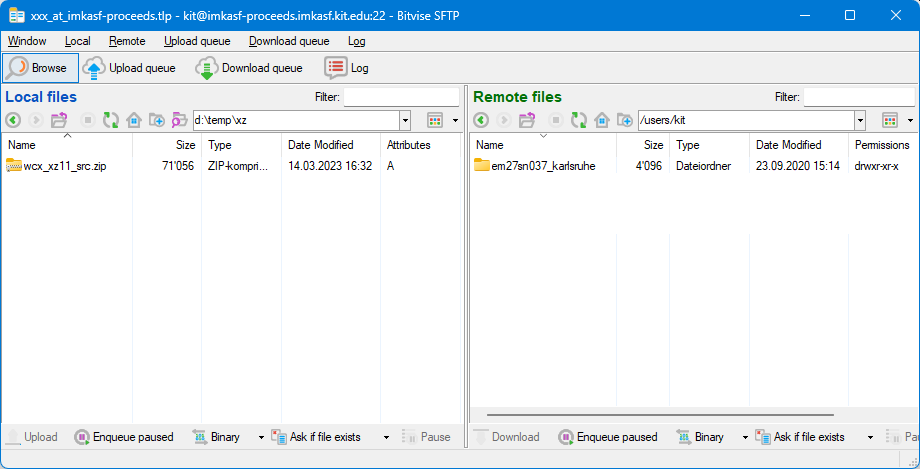Screen dimensions: 920x469
Task: Expand local path d:\temp\xz dropdown
Action: [x=405, y=120]
